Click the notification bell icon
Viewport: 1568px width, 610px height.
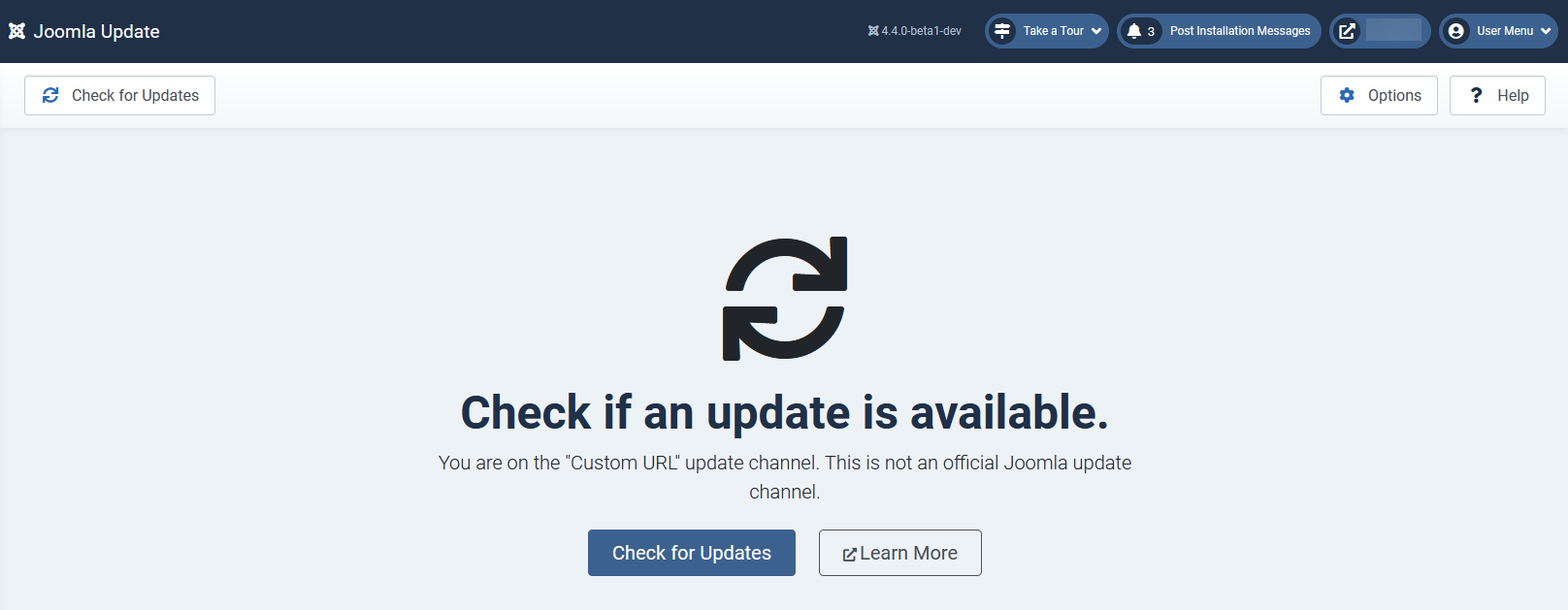1133,31
